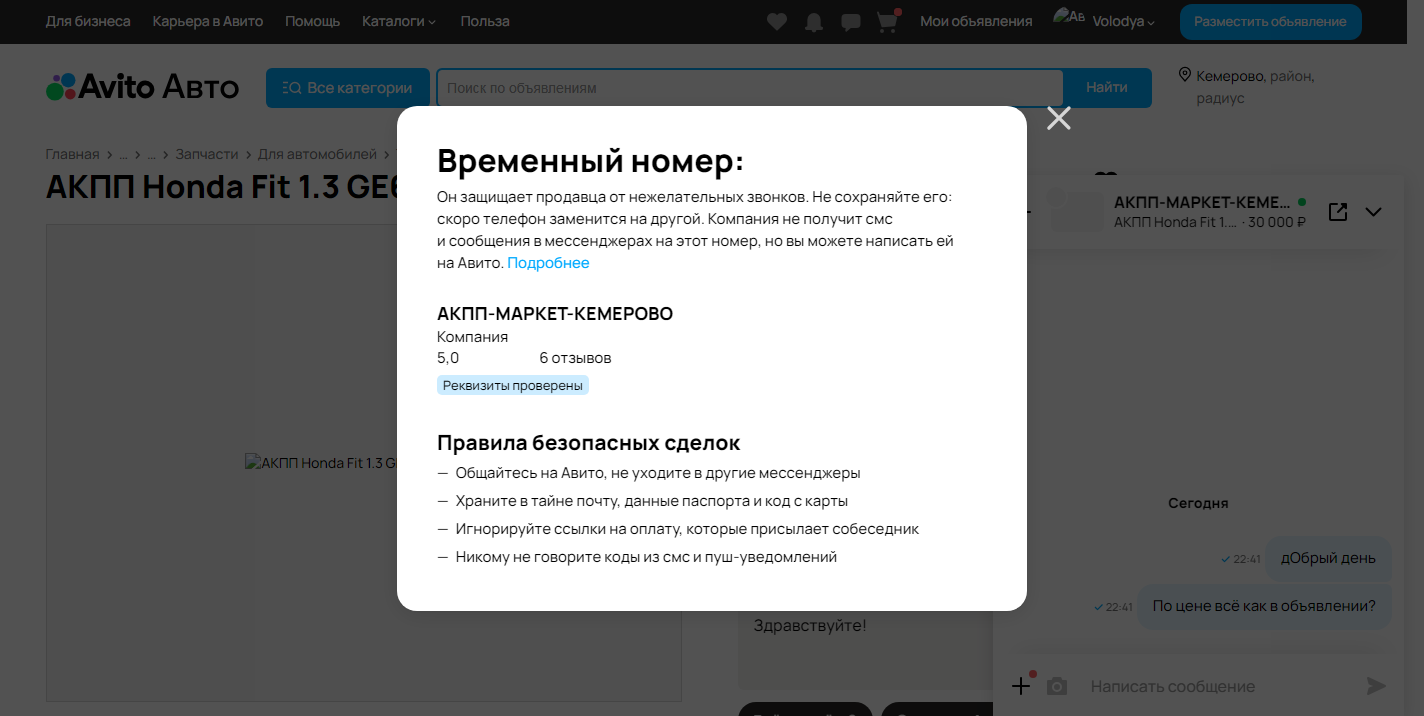Click the дОбрый день chat message
This screenshot has height=716, width=1424.
(x=1328, y=558)
